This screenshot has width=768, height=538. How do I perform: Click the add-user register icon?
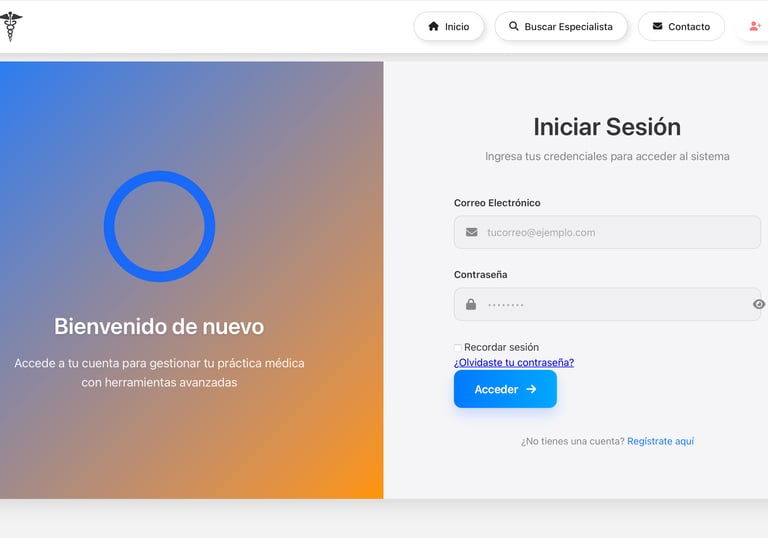(754, 26)
